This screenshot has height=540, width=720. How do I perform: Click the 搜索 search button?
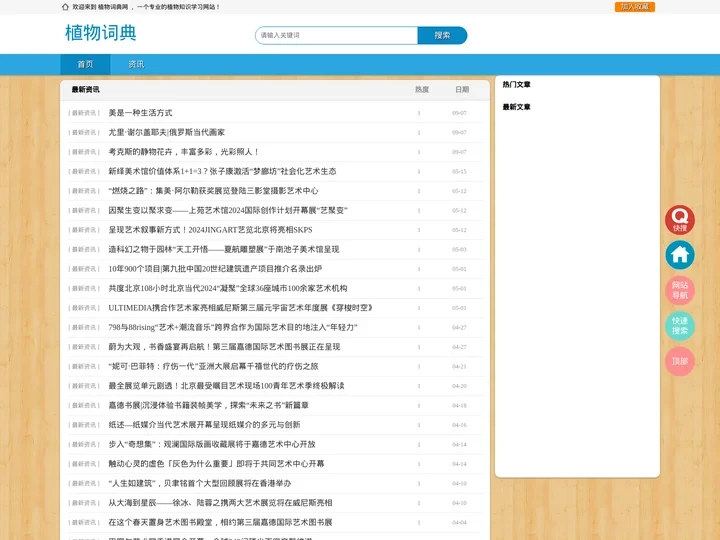[442, 35]
